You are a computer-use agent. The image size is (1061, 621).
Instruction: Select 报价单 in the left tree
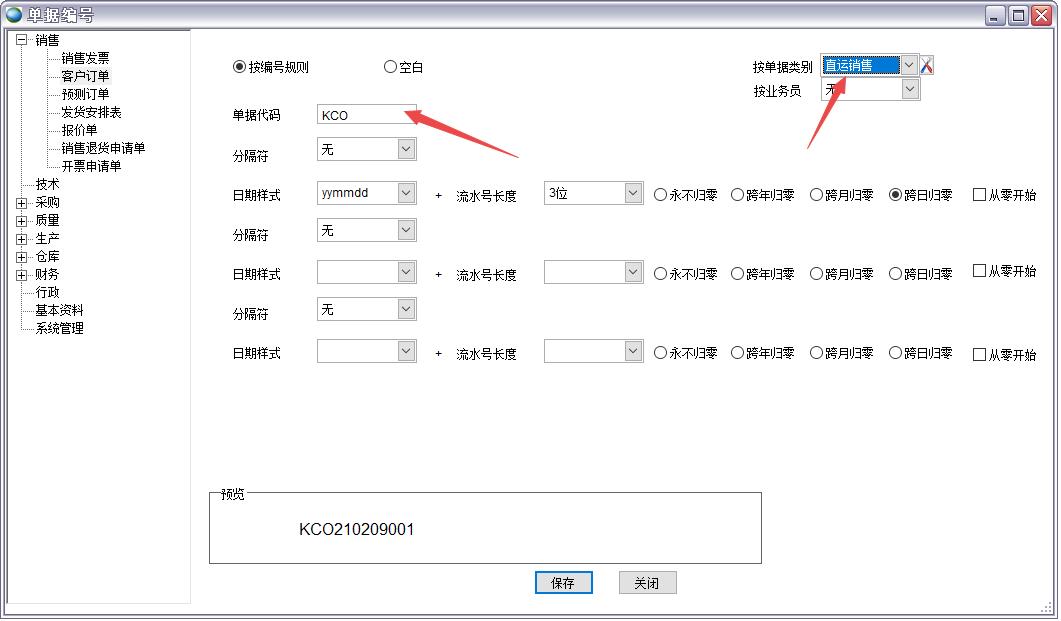pos(78,130)
